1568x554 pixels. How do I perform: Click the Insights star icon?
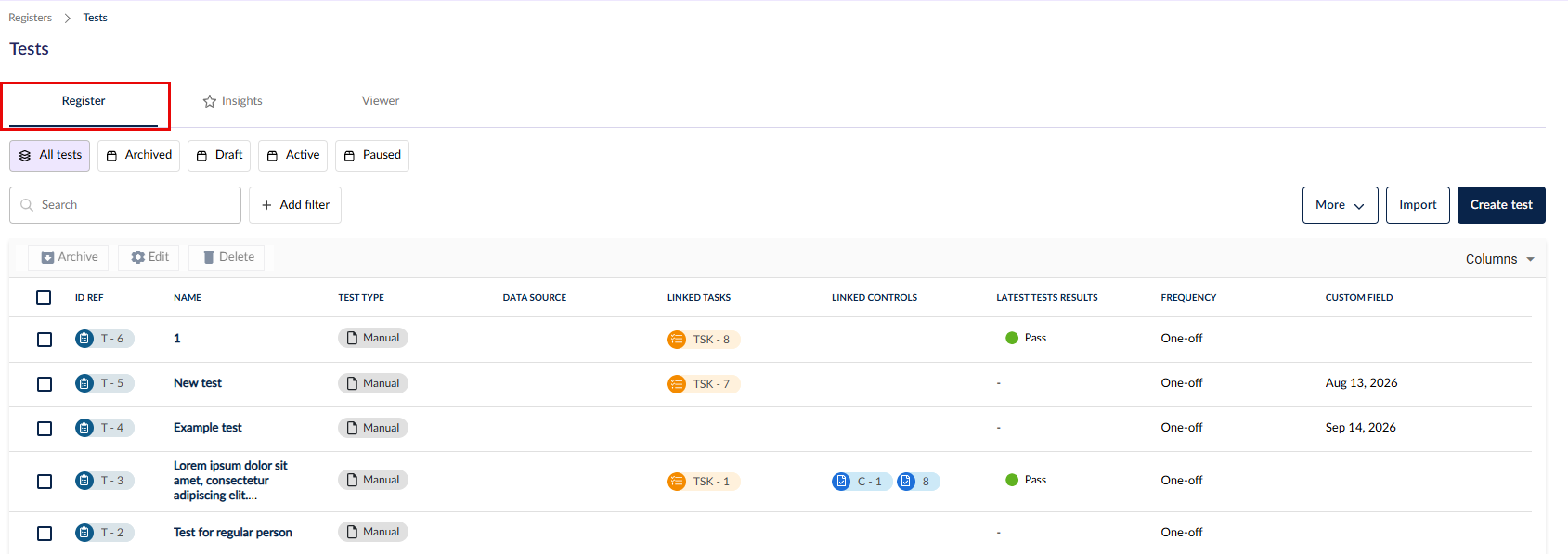(210, 101)
